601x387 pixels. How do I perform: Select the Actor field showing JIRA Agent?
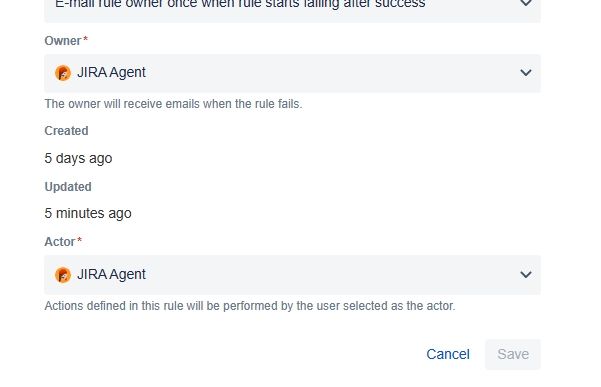coord(292,275)
